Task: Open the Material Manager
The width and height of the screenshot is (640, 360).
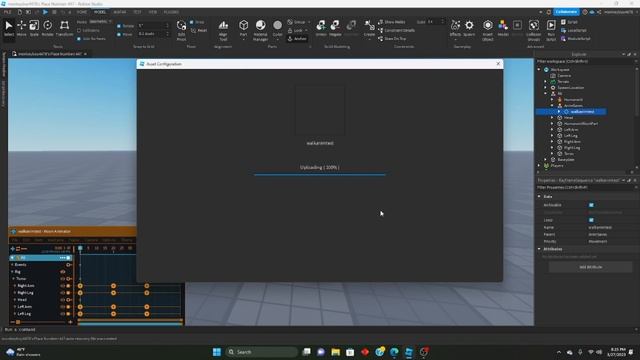Action: point(260,31)
